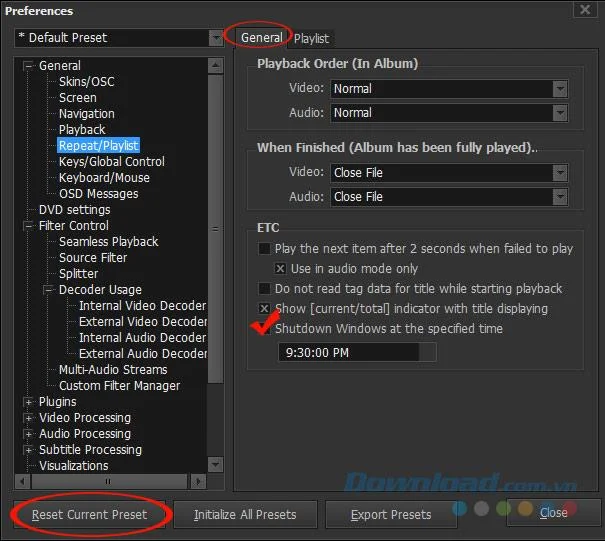Enable Do not read tag data option
This screenshot has width=605, height=541.
264,289
